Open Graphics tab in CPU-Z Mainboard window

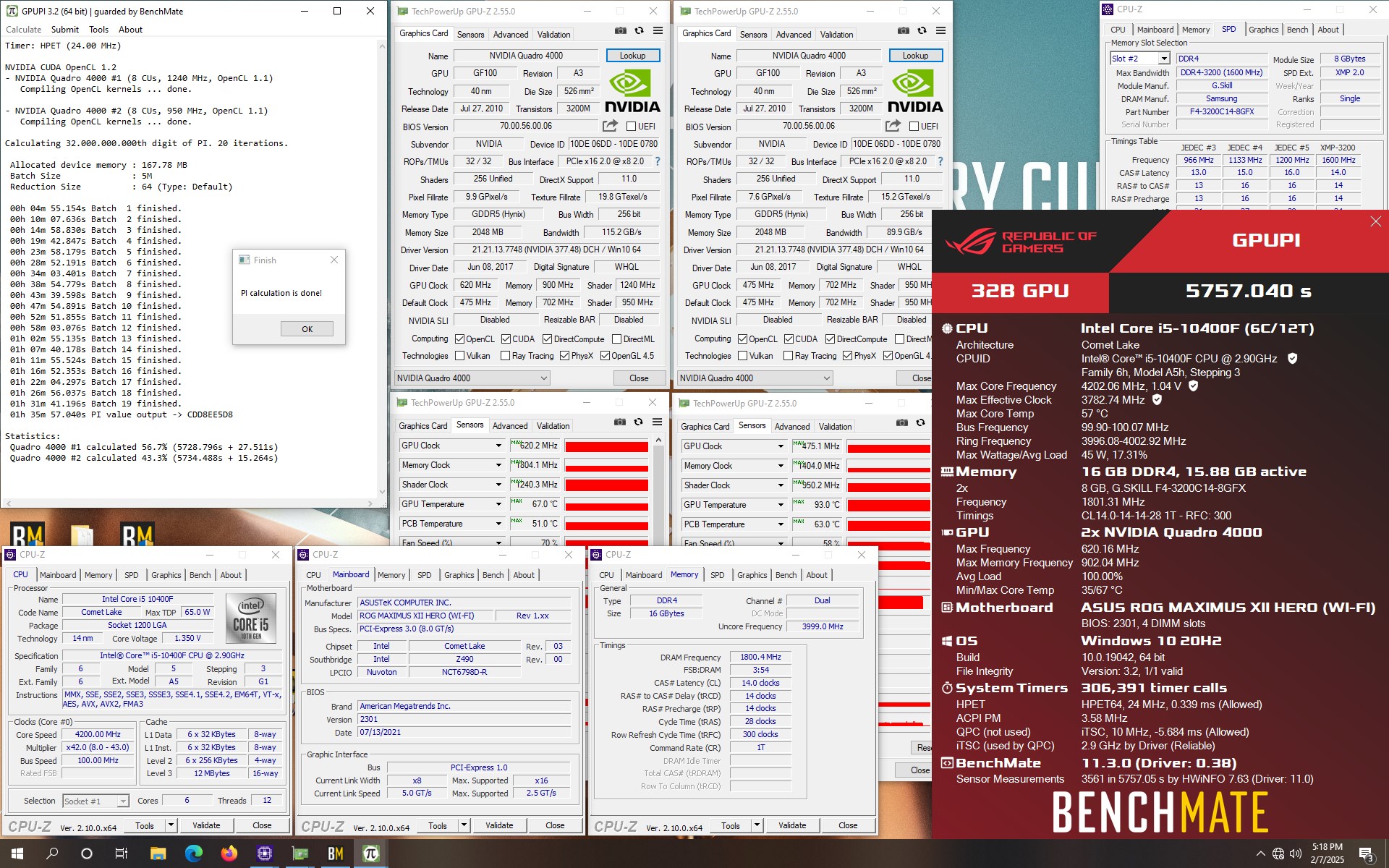[x=459, y=575]
